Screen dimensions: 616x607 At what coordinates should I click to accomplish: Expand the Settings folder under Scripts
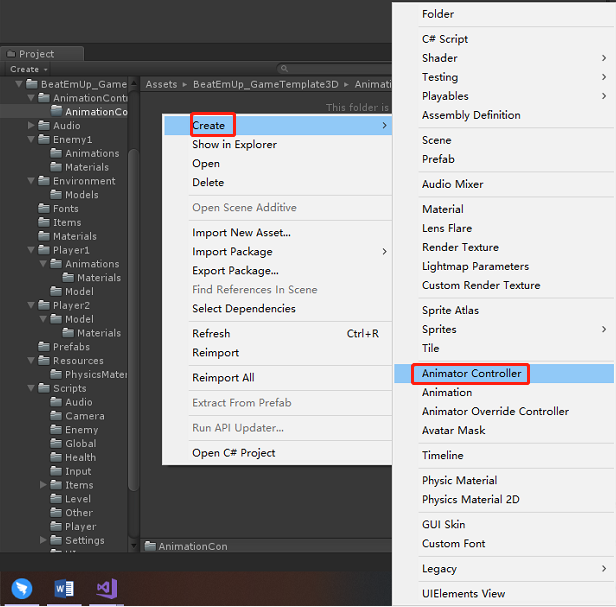(43, 540)
